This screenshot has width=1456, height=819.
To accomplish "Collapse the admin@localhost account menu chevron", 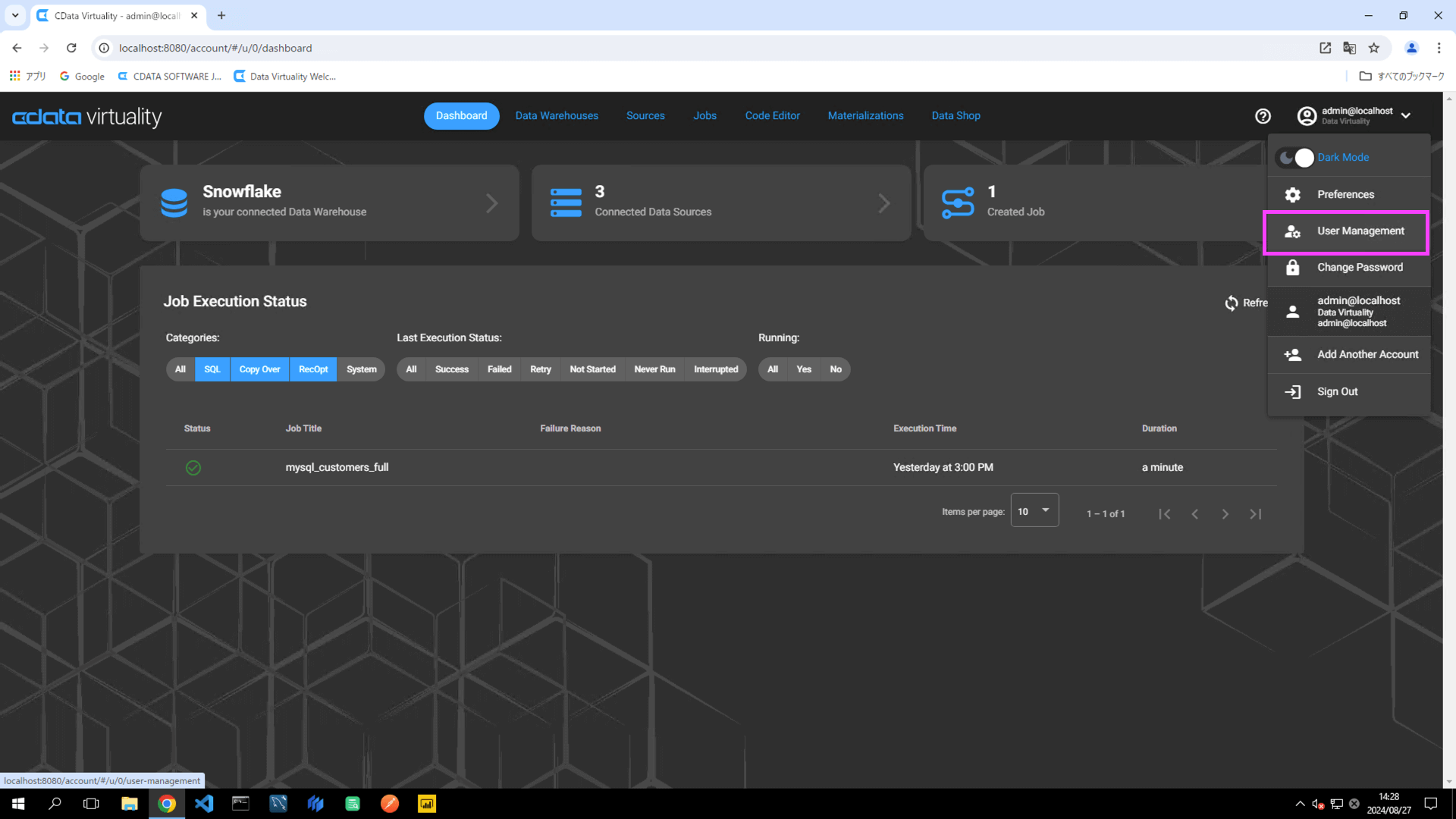I will coord(1406,116).
